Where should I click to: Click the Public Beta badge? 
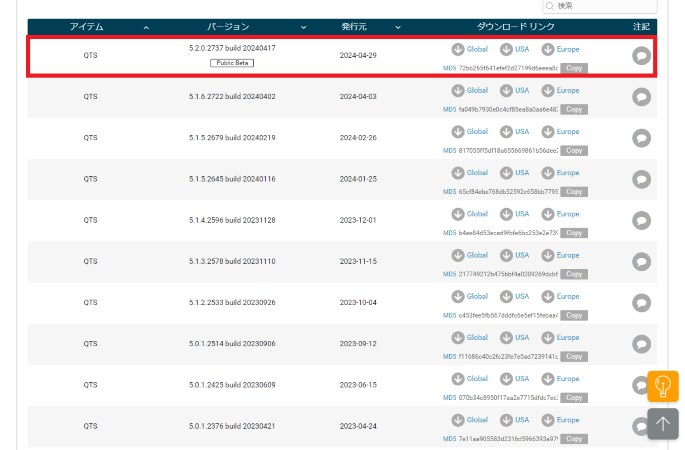(x=232, y=63)
